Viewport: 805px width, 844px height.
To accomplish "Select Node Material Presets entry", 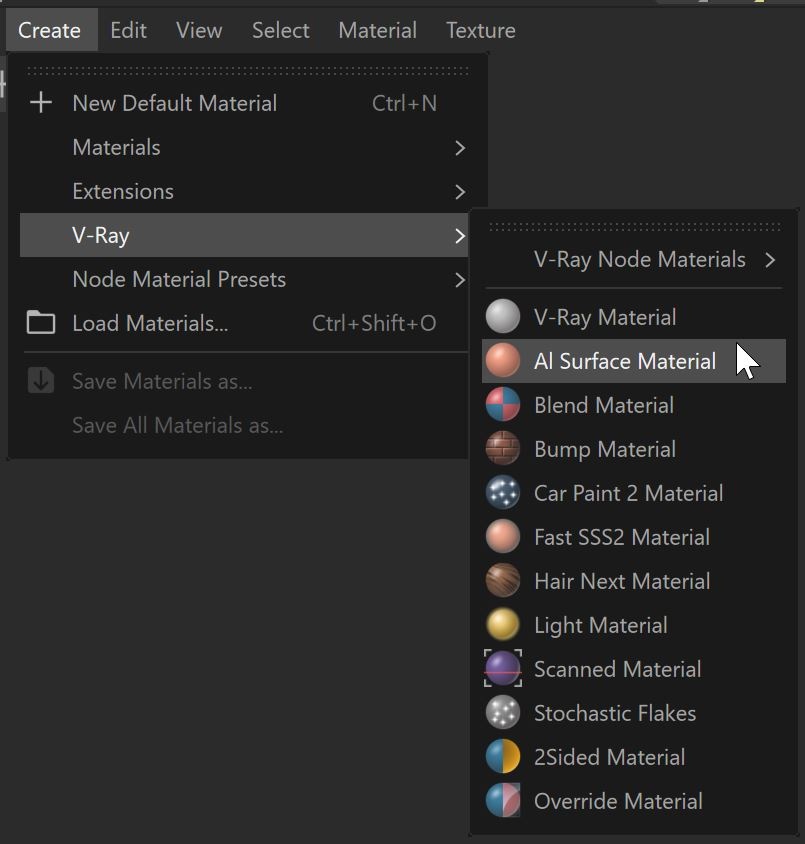I will (x=244, y=279).
